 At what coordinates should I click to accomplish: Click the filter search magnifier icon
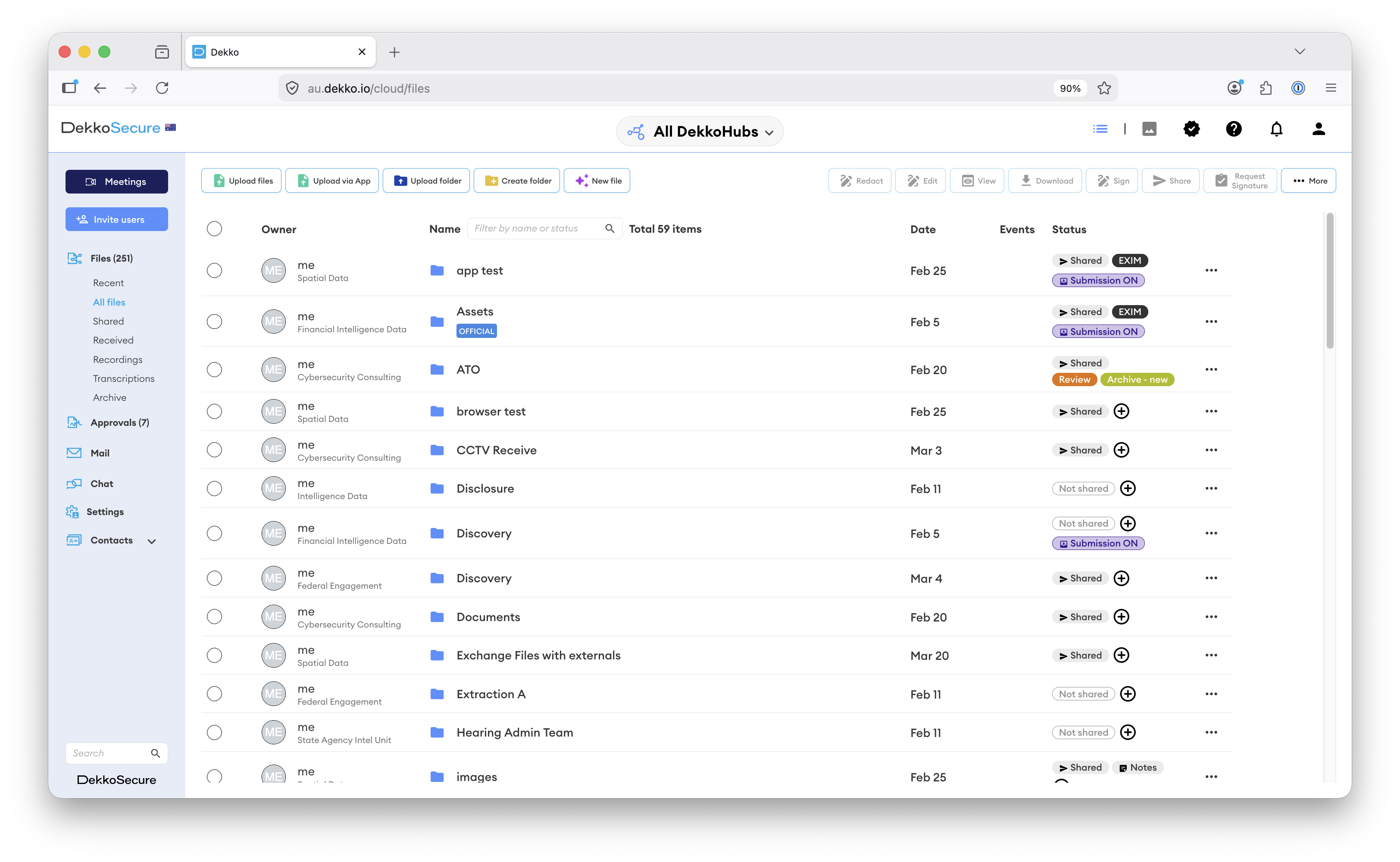coord(610,228)
